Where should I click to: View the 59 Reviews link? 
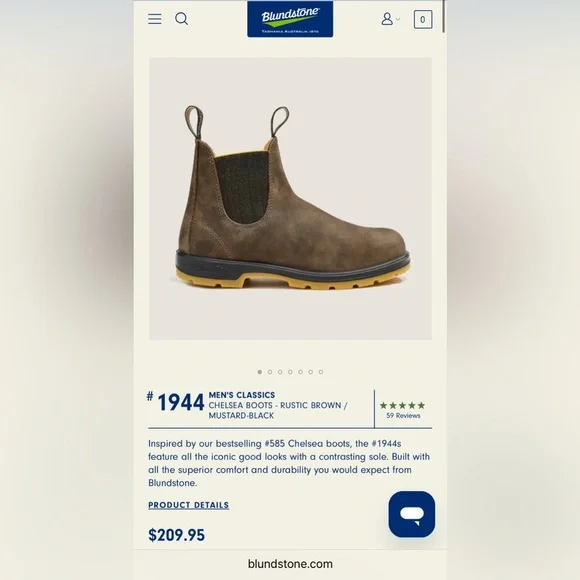(x=403, y=416)
